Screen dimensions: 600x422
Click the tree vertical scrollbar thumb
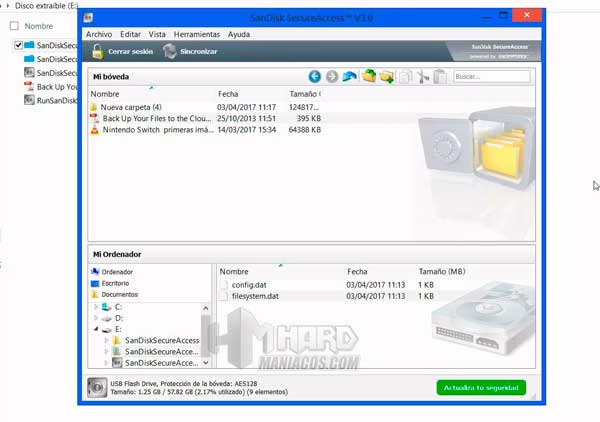[205, 334]
